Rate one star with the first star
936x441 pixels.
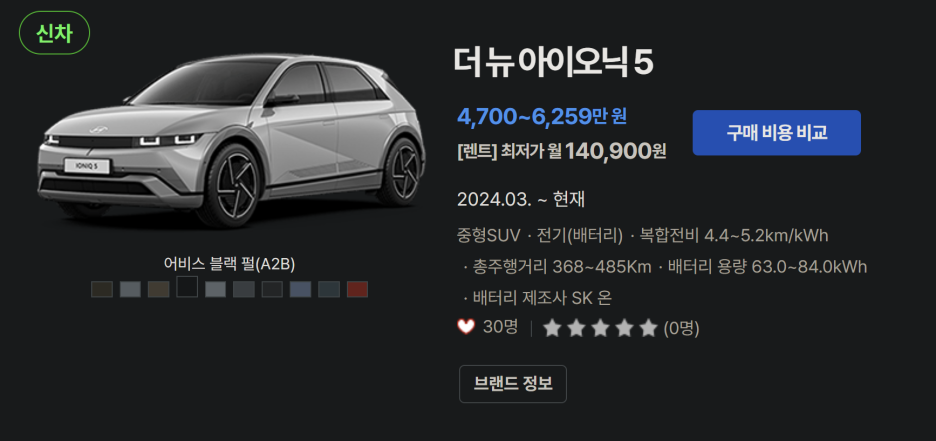(x=552, y=328)
